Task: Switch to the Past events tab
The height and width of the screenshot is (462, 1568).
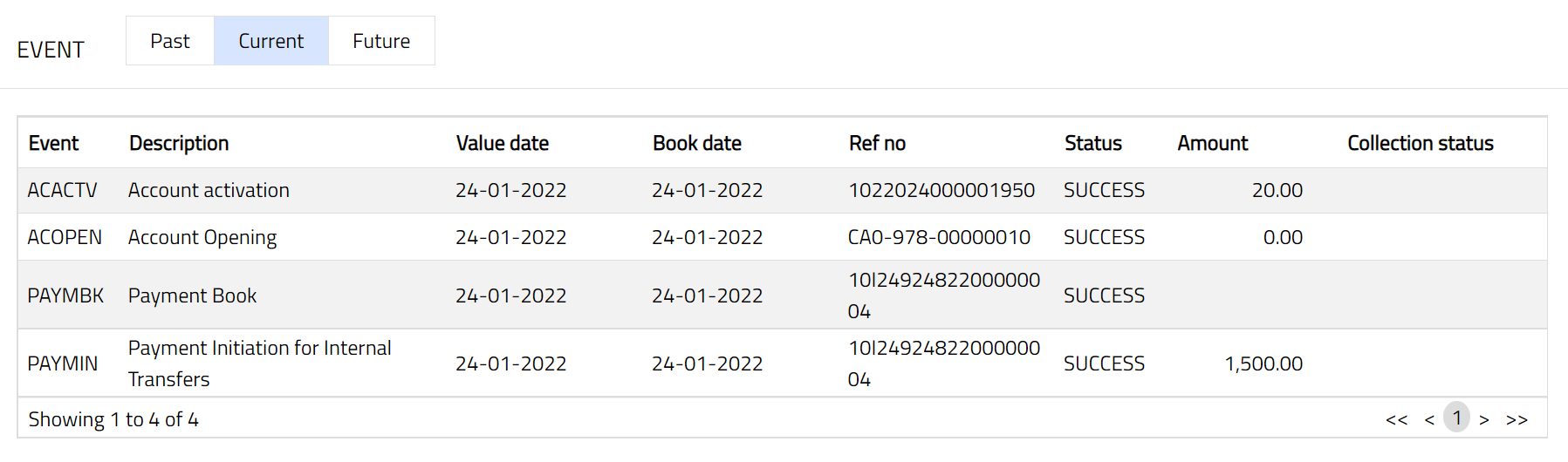Action: [170, 41]
